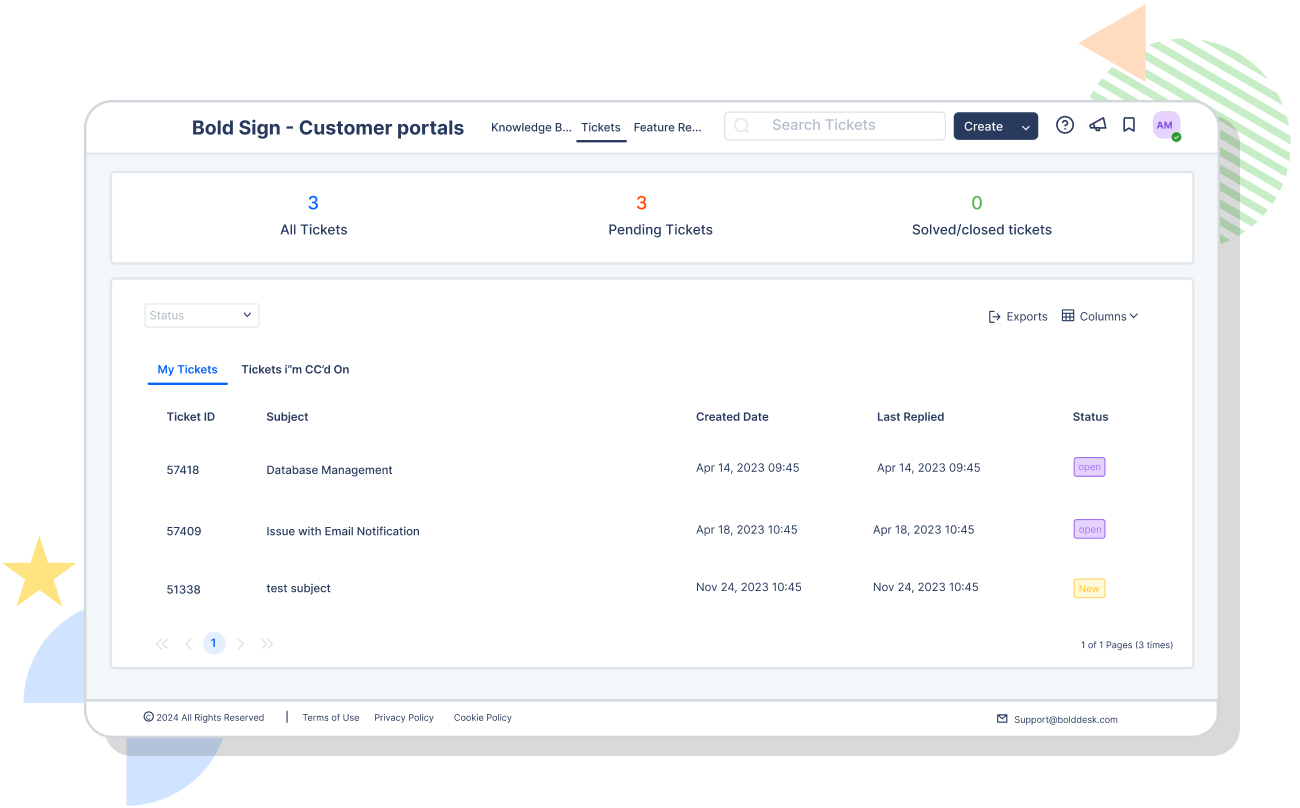This screenshot has height=808, width=1300.
Task: Click the search magnifier icon
Action: tap(742, 126)
